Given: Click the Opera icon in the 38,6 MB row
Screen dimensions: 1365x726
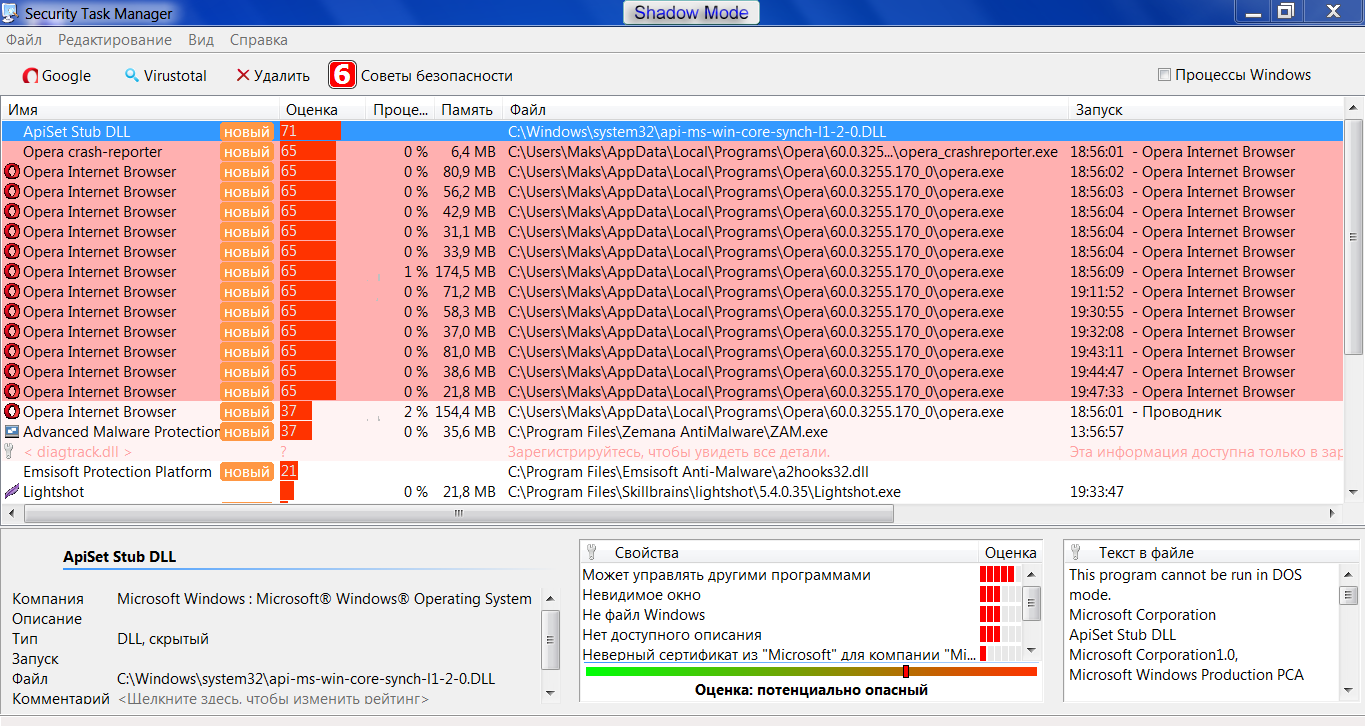Looking at the screenshot, I should 12,372.
